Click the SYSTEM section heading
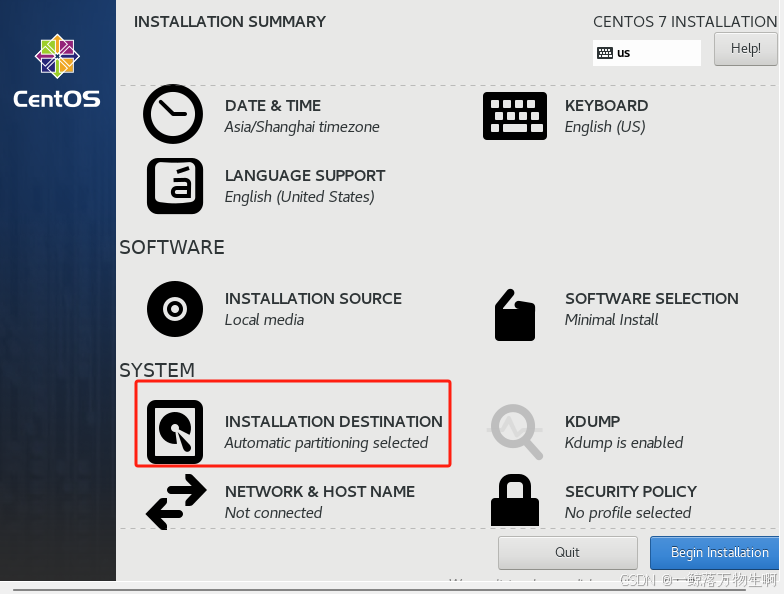784x594 pixels. click(157, 370)
